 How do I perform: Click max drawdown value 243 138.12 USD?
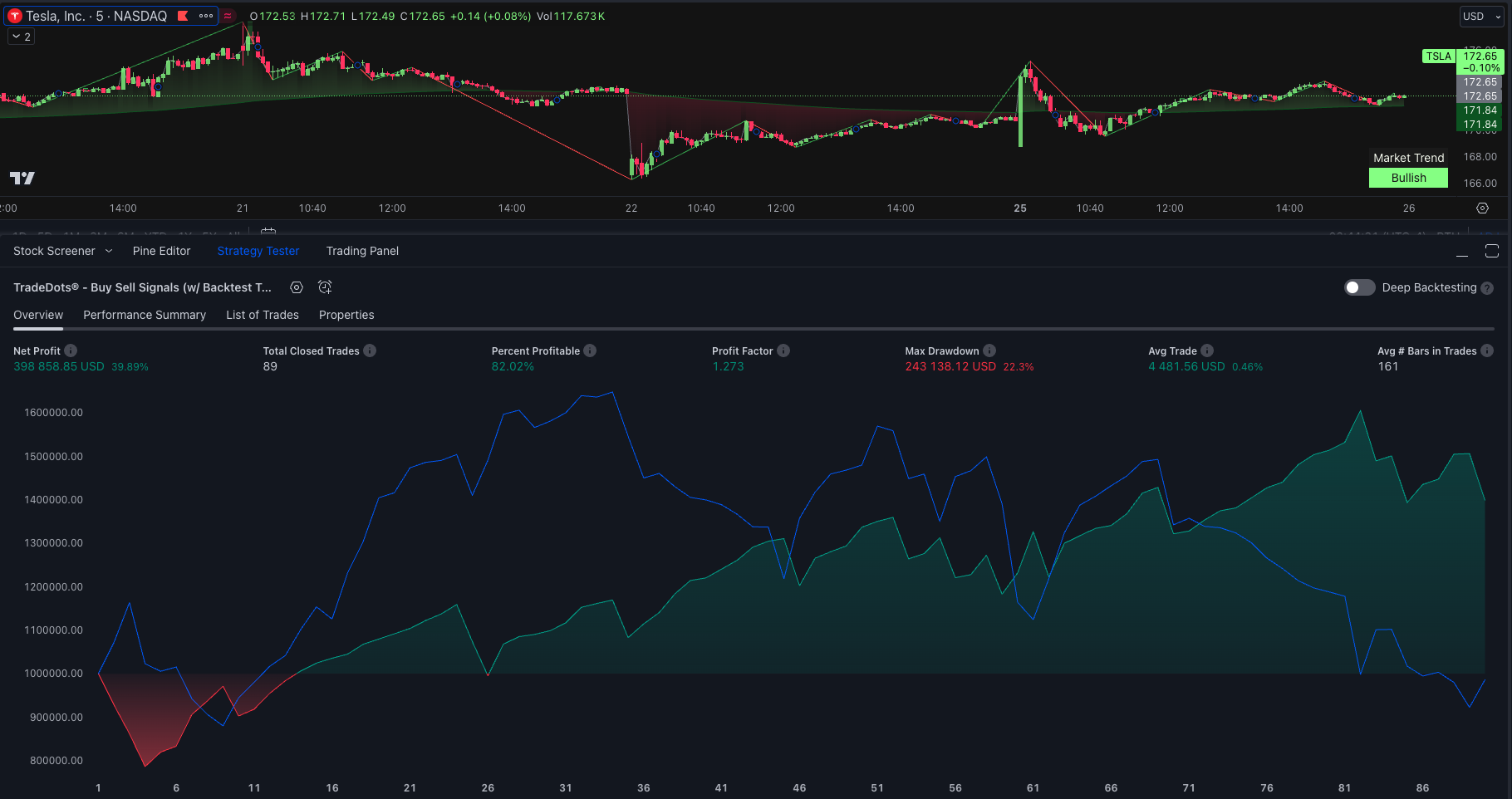click(x=950, y=366)
